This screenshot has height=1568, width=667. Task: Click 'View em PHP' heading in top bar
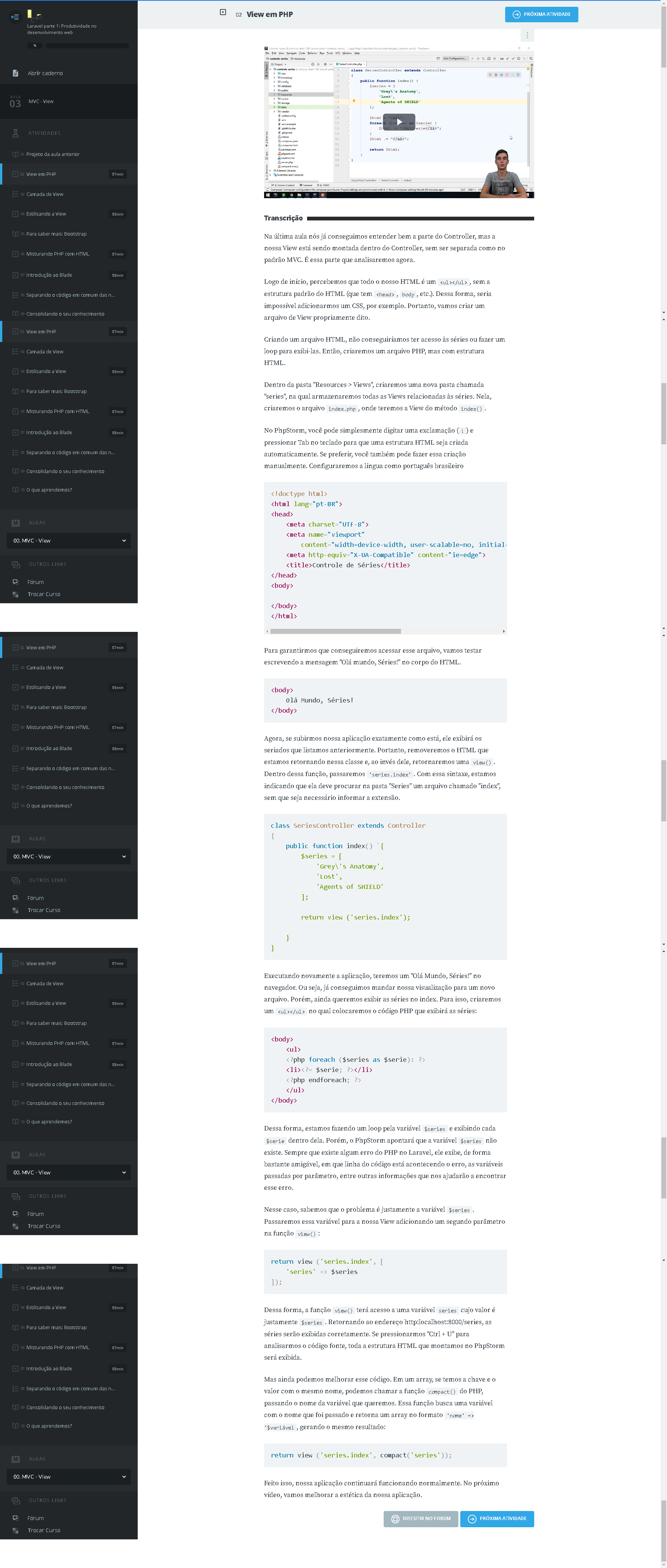tap(270, 15)
